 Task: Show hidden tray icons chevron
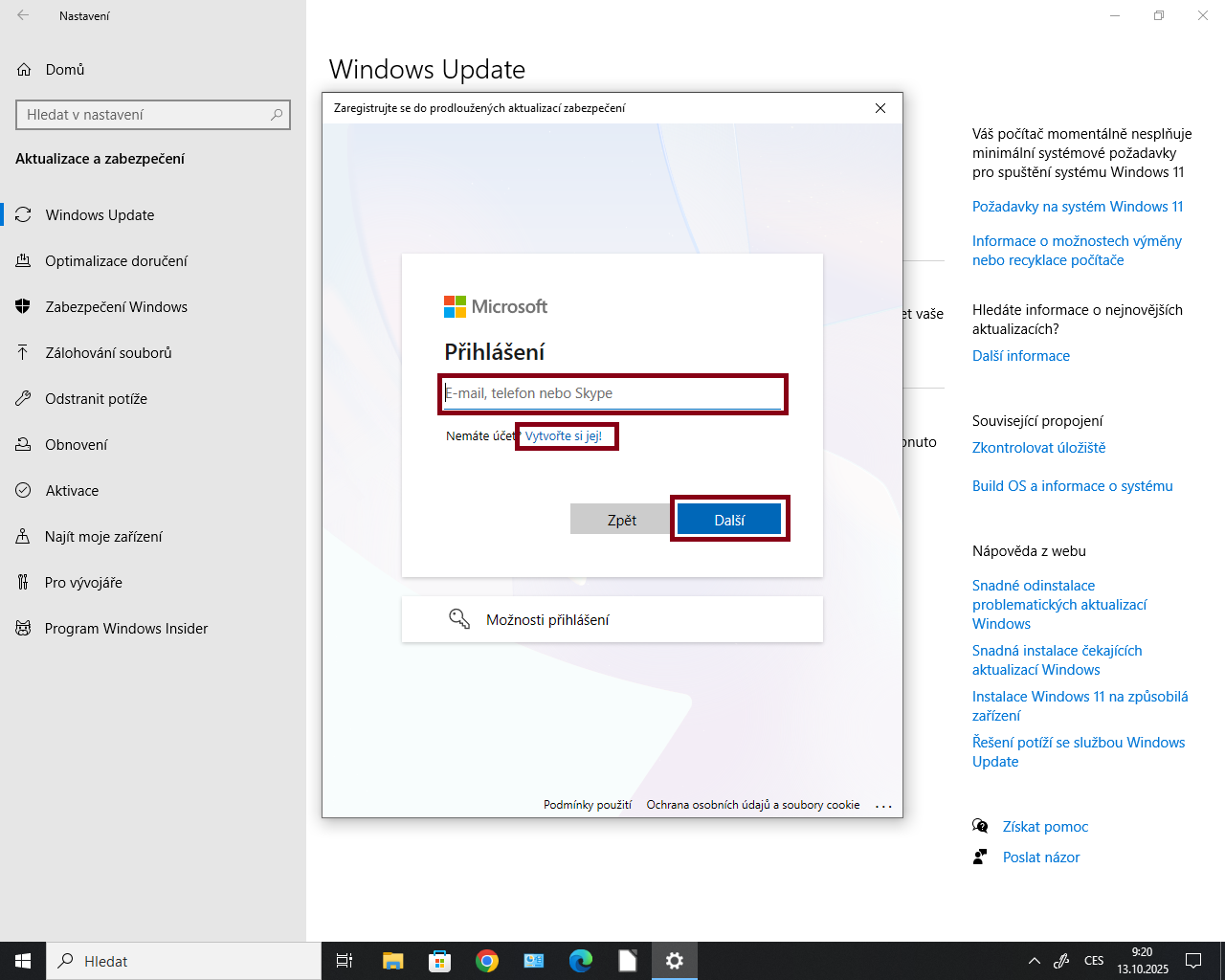(x=1034, y=961)
